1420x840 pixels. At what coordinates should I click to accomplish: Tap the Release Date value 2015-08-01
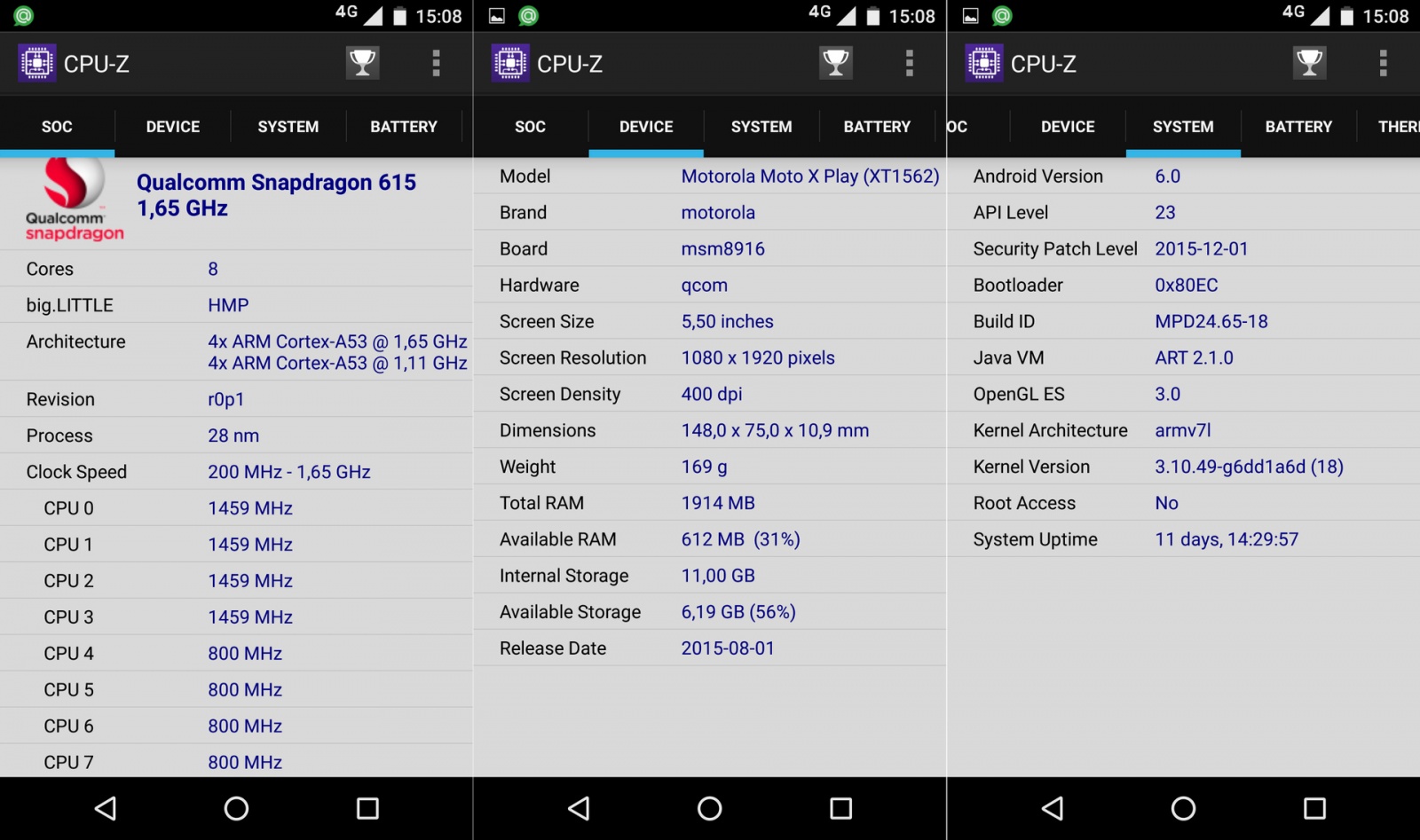coord(728,648)
